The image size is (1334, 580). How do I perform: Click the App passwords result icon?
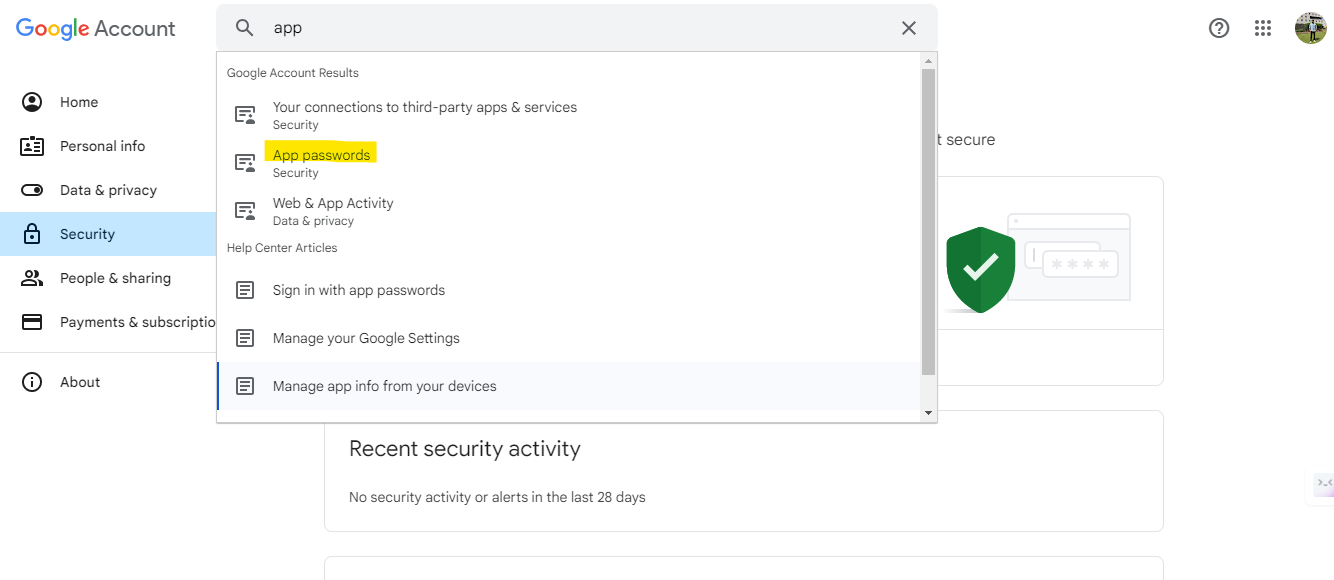[x=245, y=163]
